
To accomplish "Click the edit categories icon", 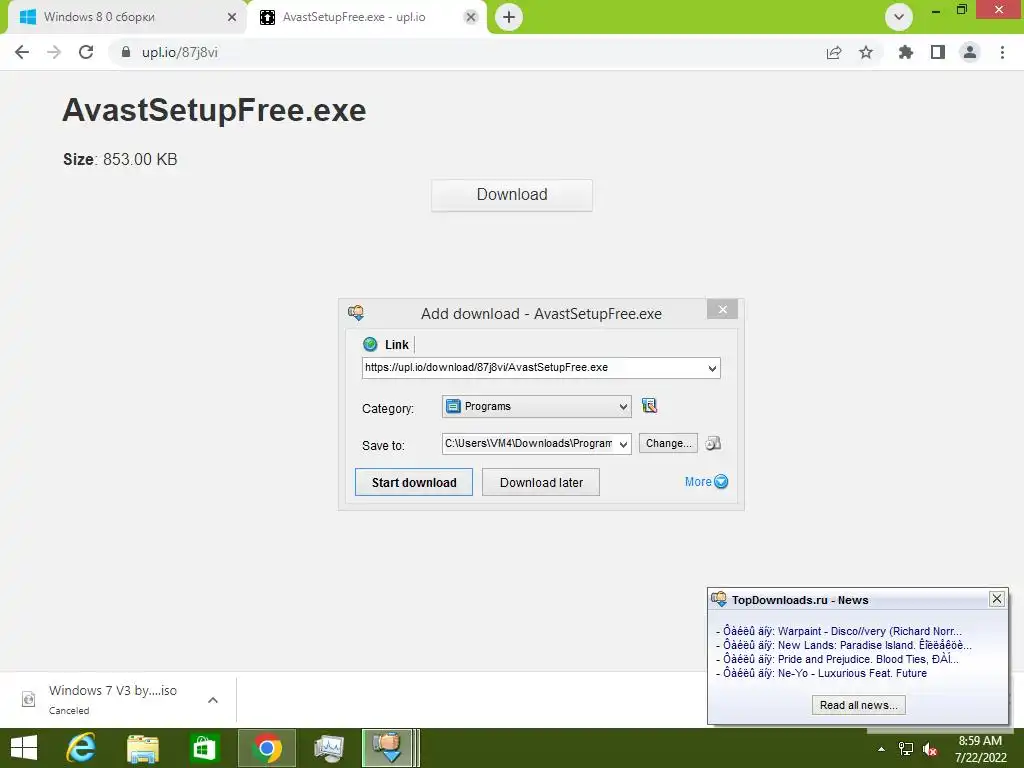I will [x=649, y=406].
